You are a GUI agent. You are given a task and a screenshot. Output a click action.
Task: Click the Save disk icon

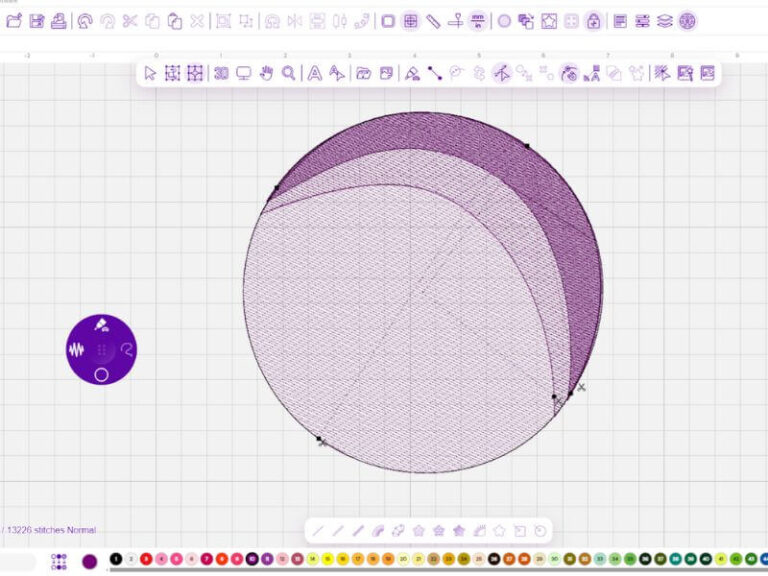click(37, 20)
